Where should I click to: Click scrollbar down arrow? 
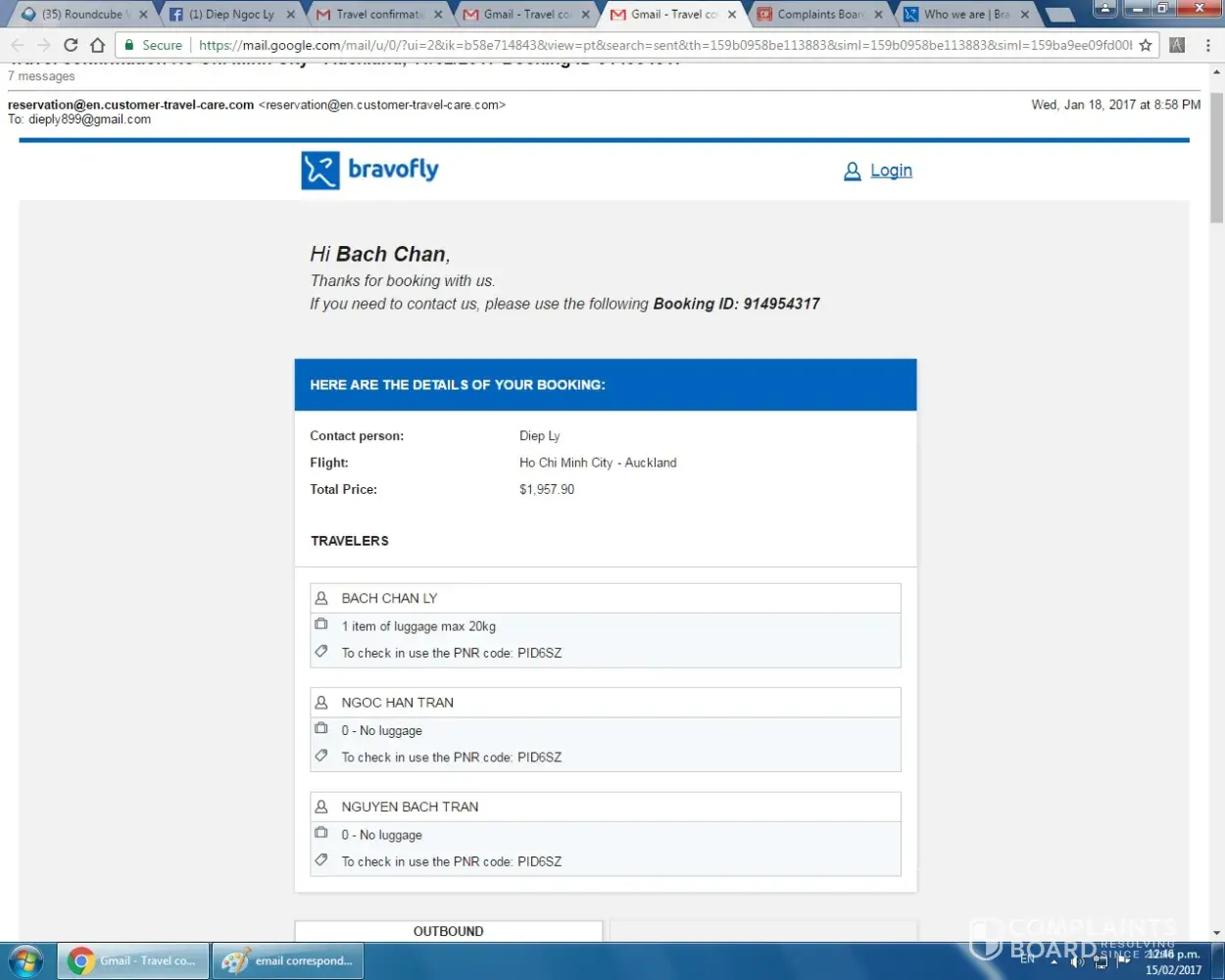point(1217,933)
